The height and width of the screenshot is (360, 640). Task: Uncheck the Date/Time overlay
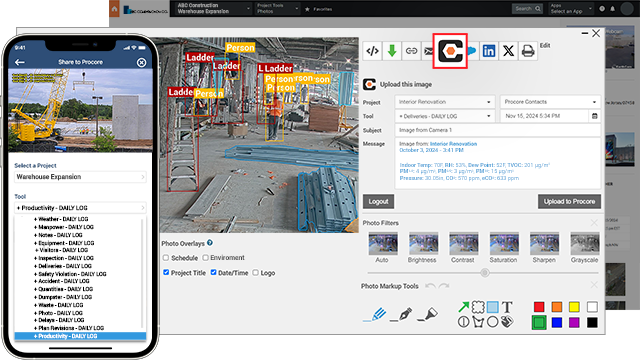(213, 272)
